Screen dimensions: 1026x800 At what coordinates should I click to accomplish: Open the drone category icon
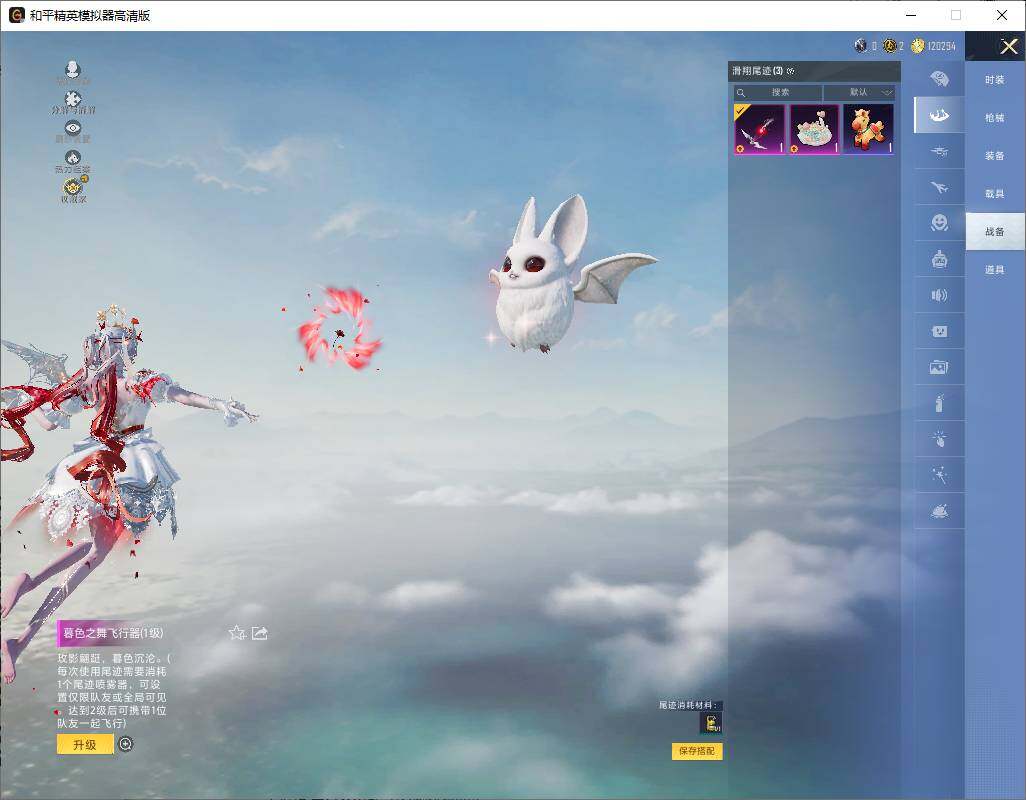(939, 152)
